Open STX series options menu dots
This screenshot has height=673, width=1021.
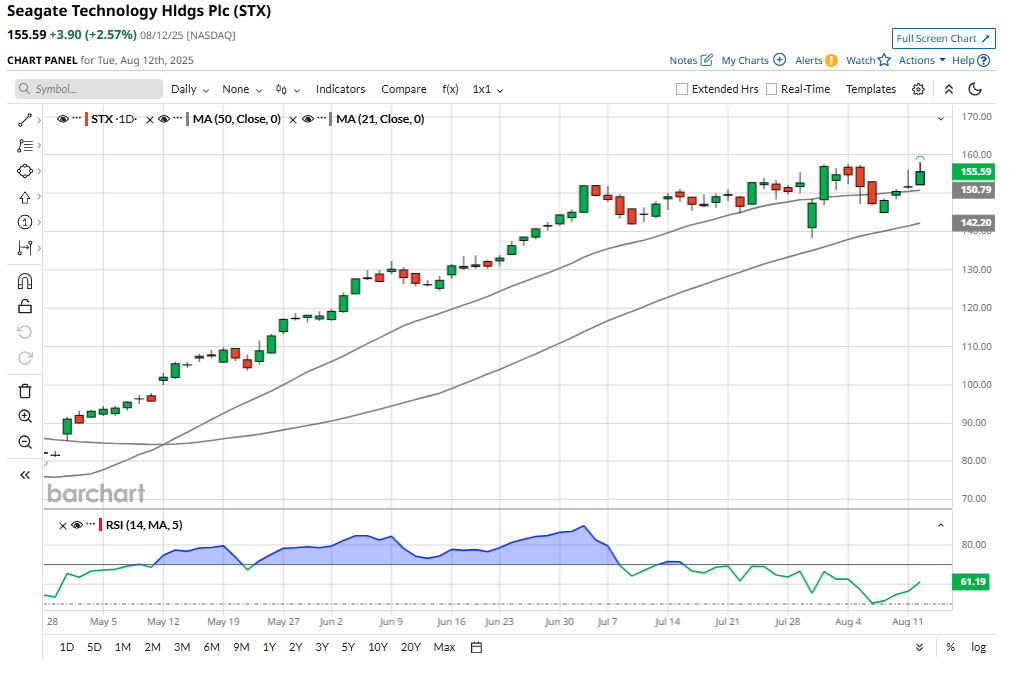pos(77,118)
